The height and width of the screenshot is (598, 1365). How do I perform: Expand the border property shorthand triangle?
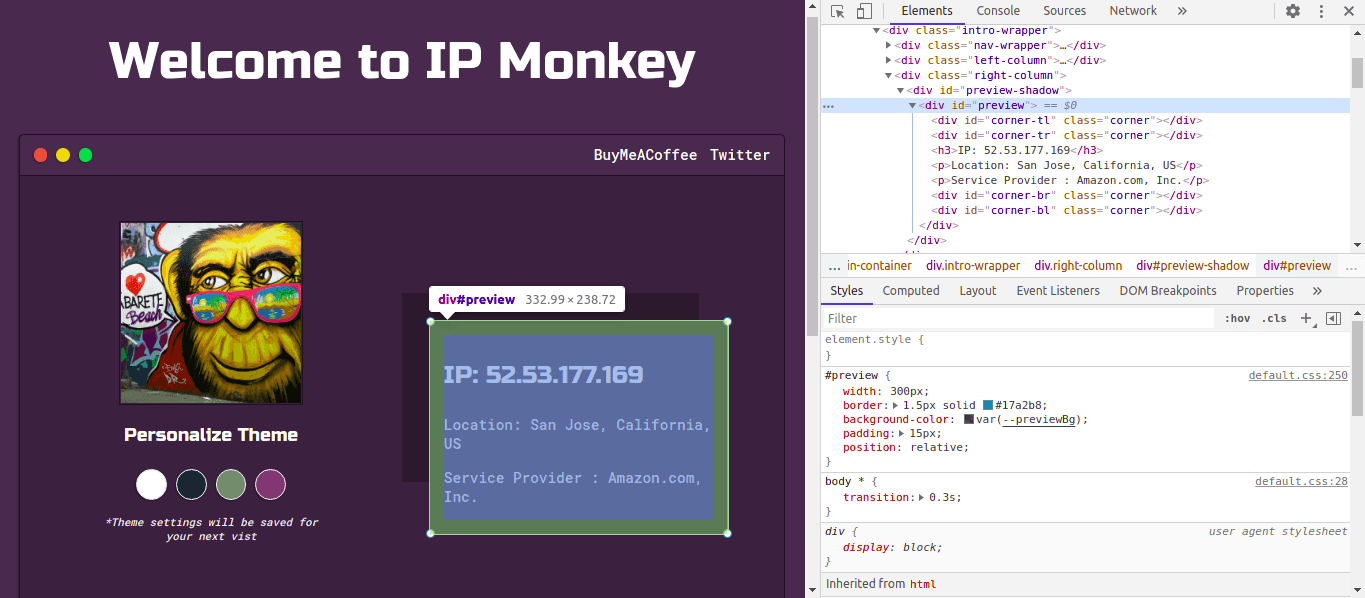pyautogui.click(x=896, y=405)
